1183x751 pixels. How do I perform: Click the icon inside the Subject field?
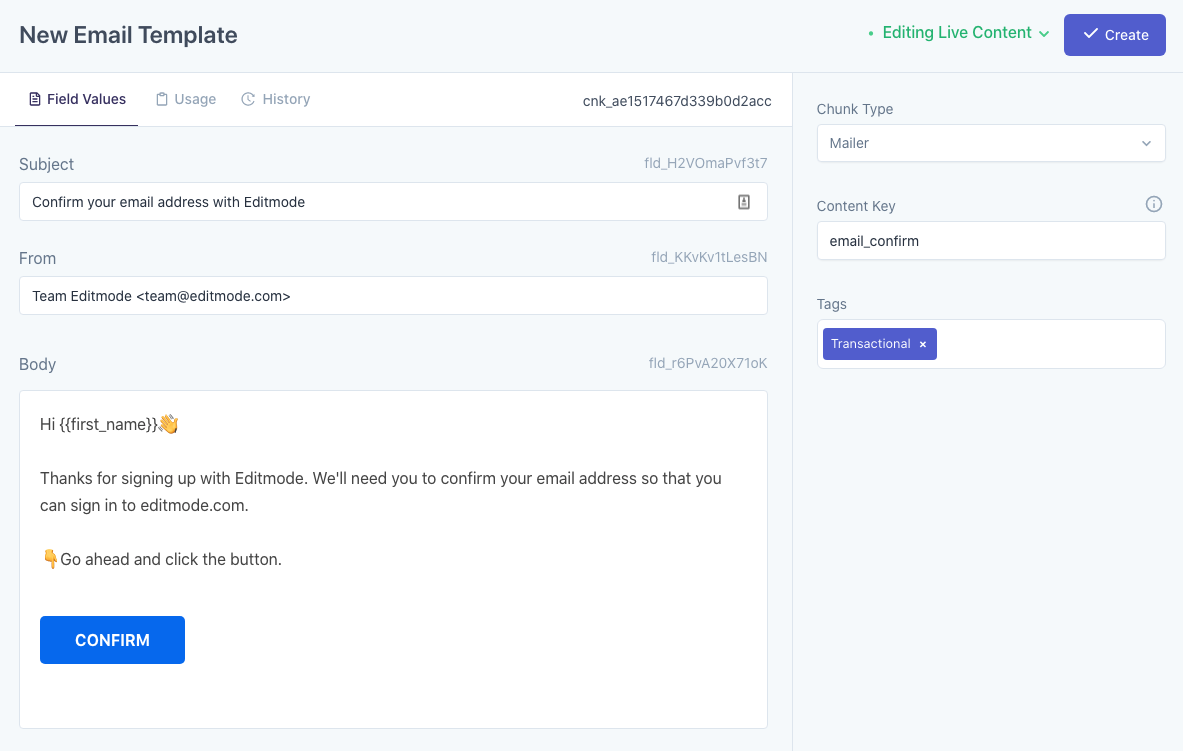[x=743, y=202]
